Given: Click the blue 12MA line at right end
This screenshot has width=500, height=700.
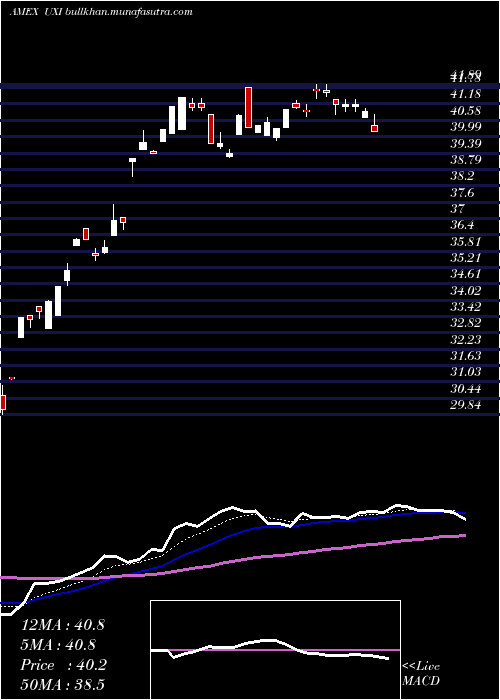Looking at the screenshot, I should point(462,513).
